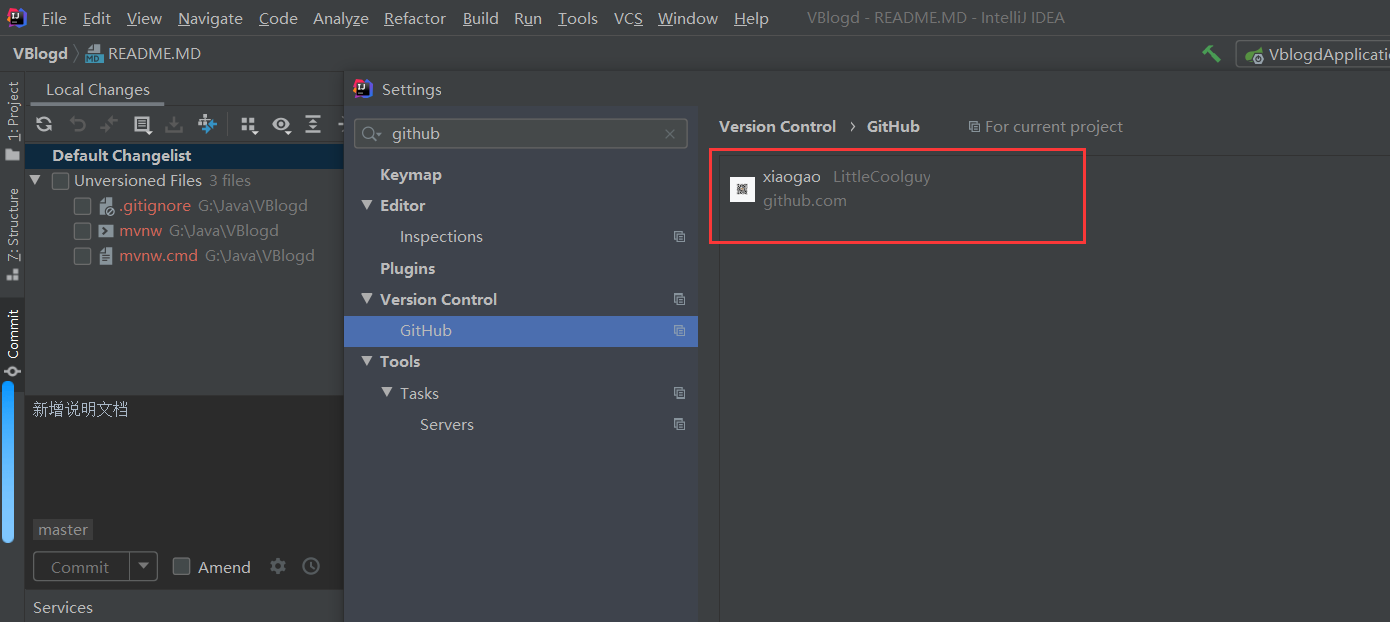Open the VblogdApplication run configuration dropdown

(1313, 54)
